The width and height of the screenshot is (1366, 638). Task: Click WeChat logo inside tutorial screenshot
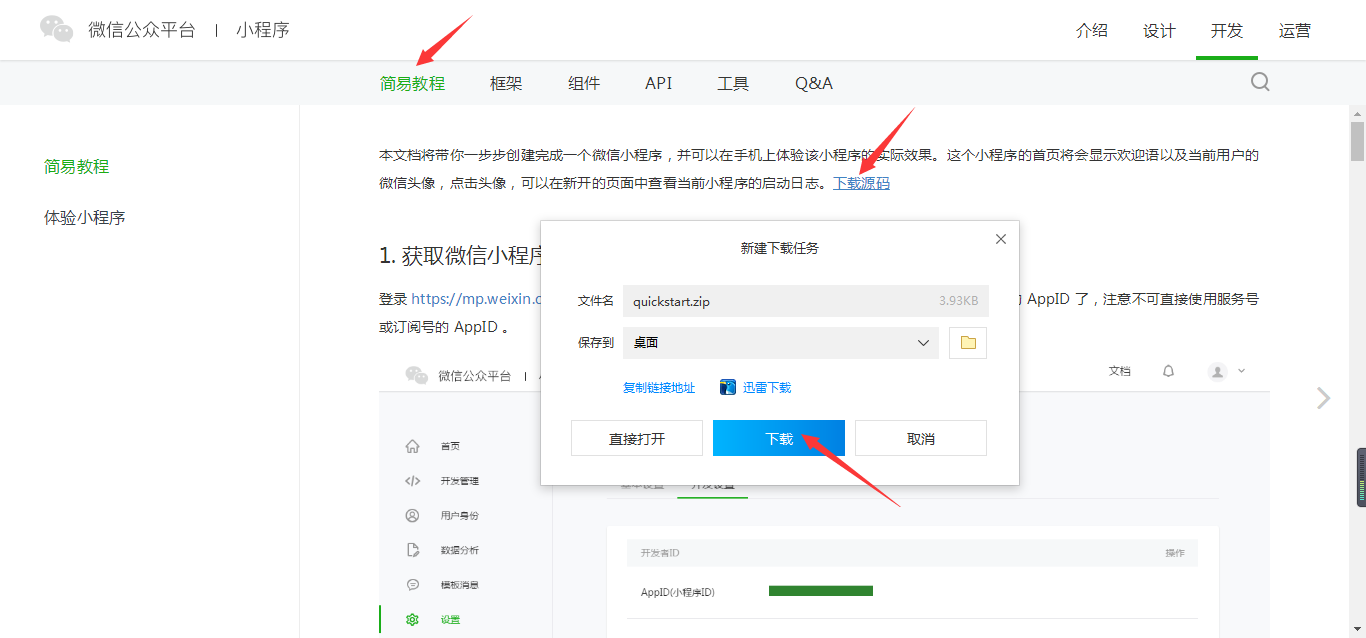pos(417,375)
